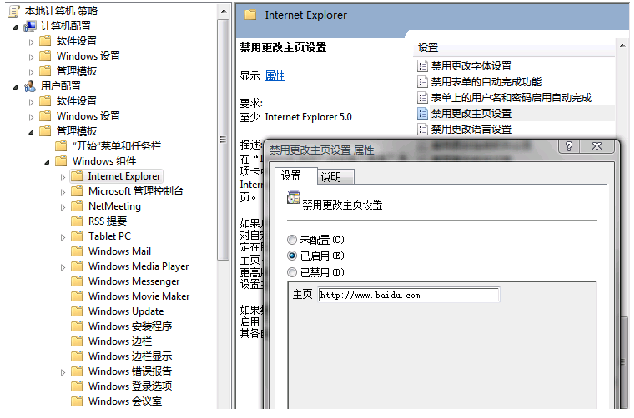Viewport: 634px width, 418px height.
Task: Expand the NetMeeting tree node
Action: click(64, 206)
